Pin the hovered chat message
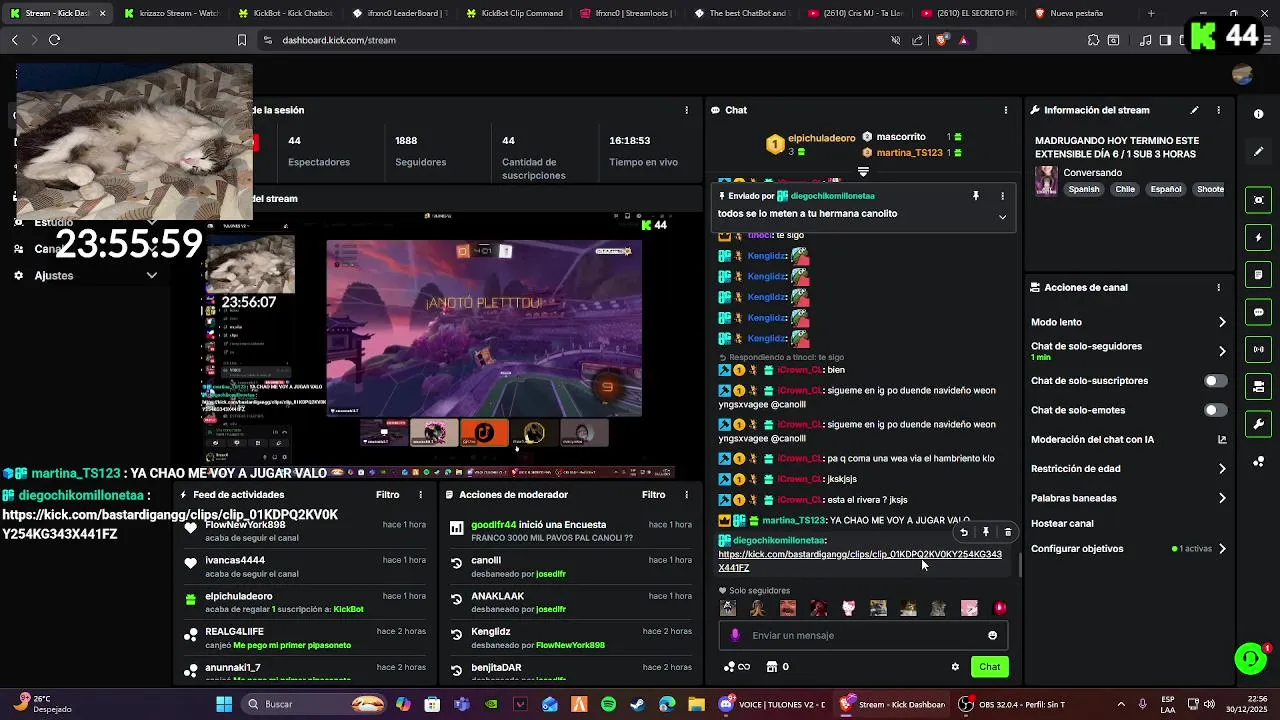 (986, 532)
